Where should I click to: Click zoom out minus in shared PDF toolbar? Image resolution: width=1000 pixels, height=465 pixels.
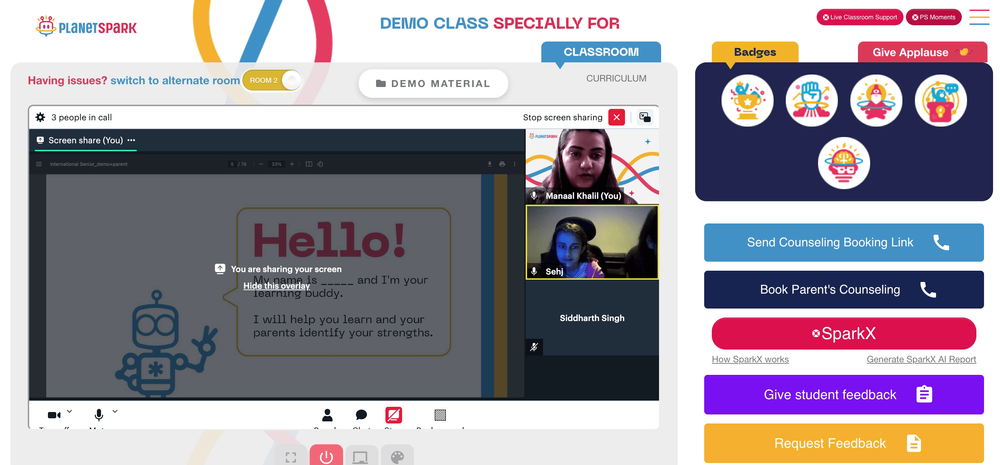[261, 164]
